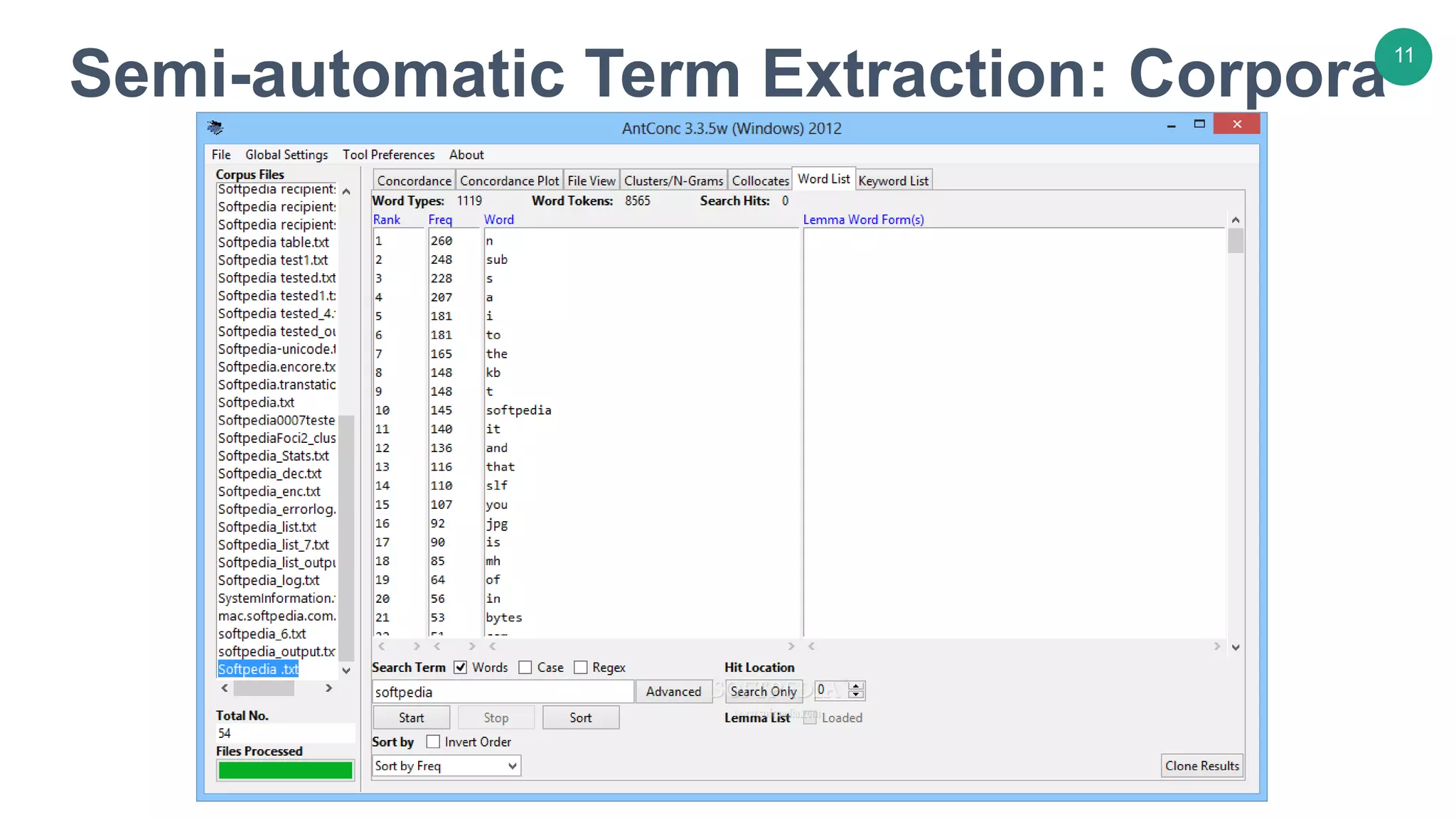This screenshot has width=1456, height=819.
Task: Click corpus files horizontal scroll right arrow
Action: click(x=328, y=687)
